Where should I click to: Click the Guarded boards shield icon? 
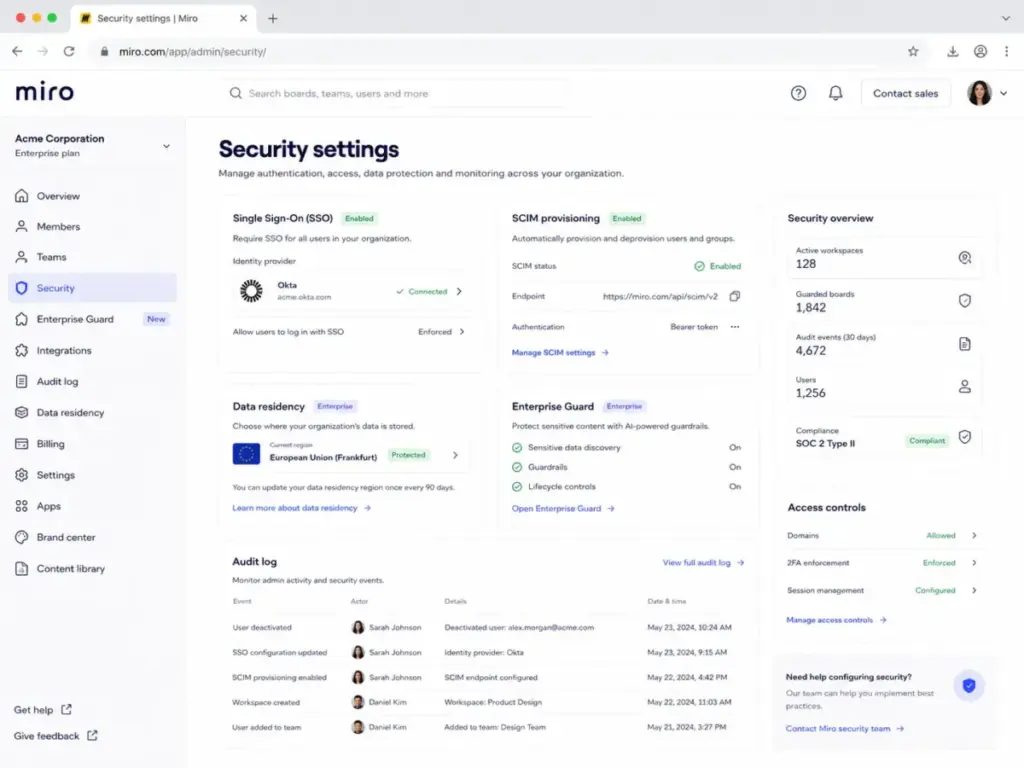[965, 300]
